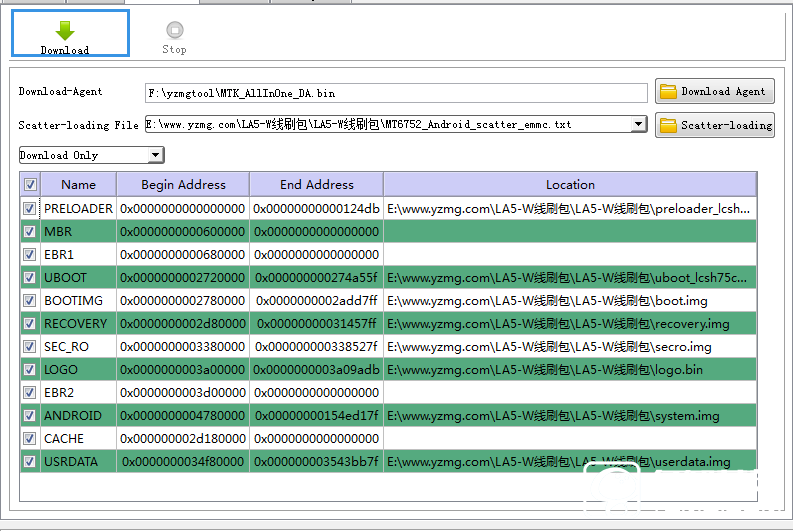Disable the USRDATA partition checkbox
Image resolution: width=793 pixels, height=531 pixels.
click(30, 462)
